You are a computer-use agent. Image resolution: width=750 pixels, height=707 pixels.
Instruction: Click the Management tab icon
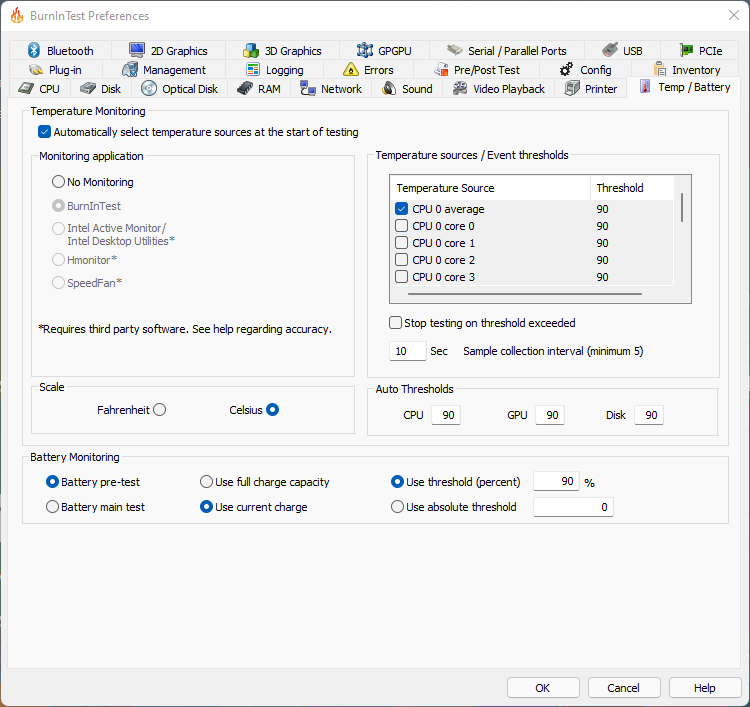(130, 69)
